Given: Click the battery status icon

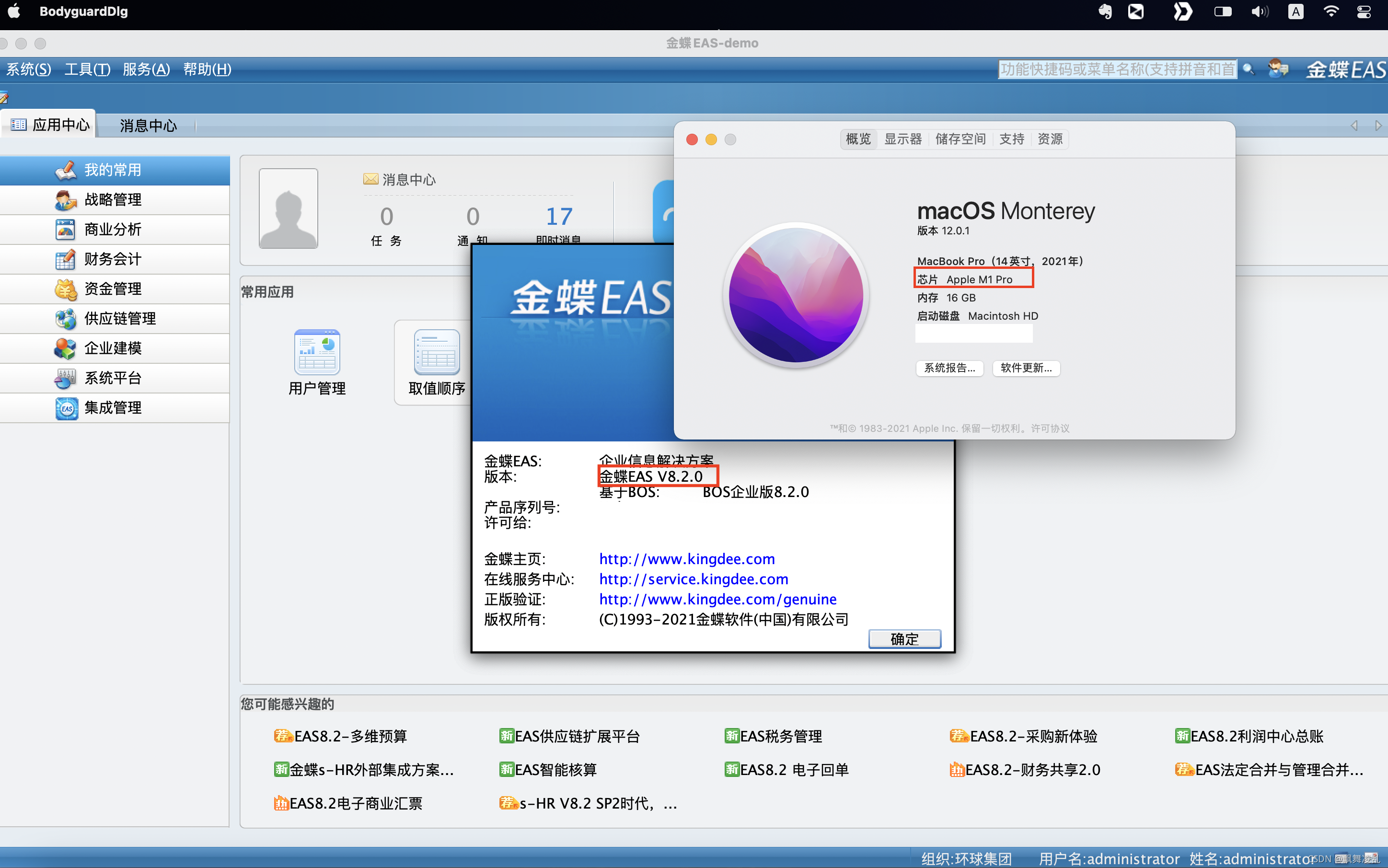Looking at the screenshot, I should pos(1223,12).
